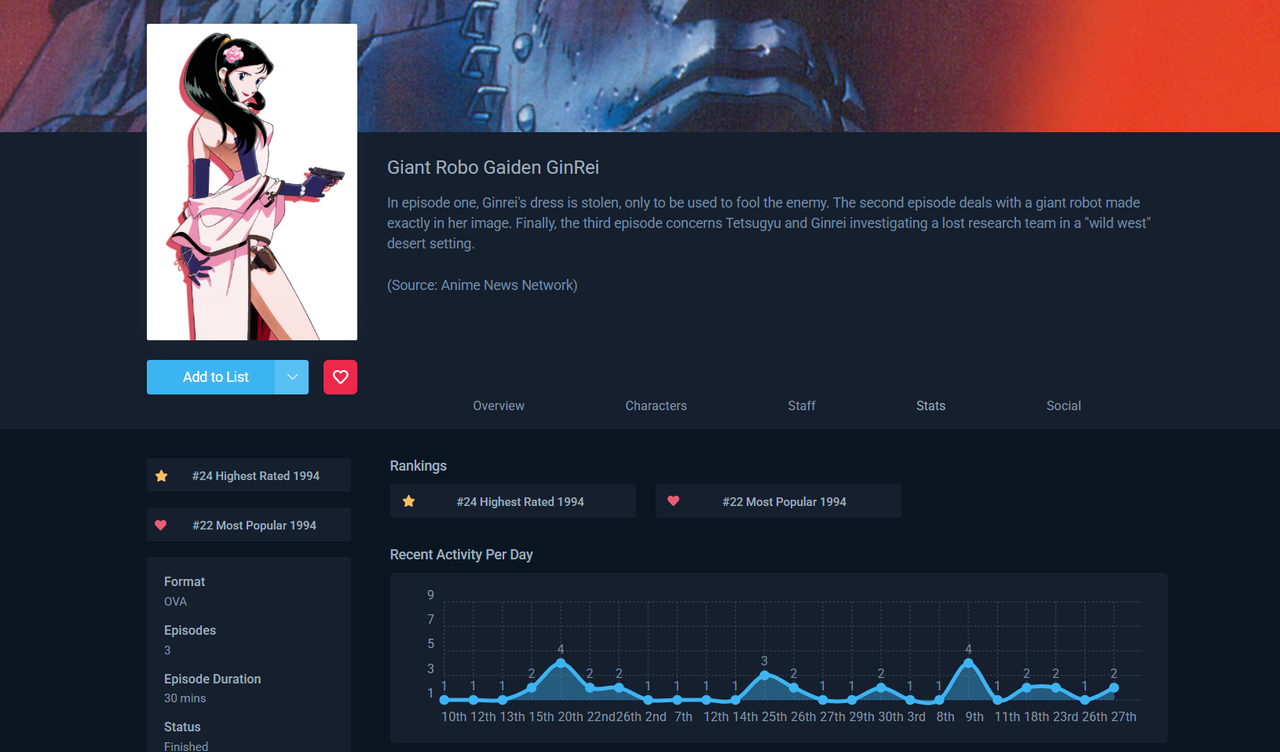
Task: Click the Format OVA entry in sidebar
Action: [x=185, y=591]
